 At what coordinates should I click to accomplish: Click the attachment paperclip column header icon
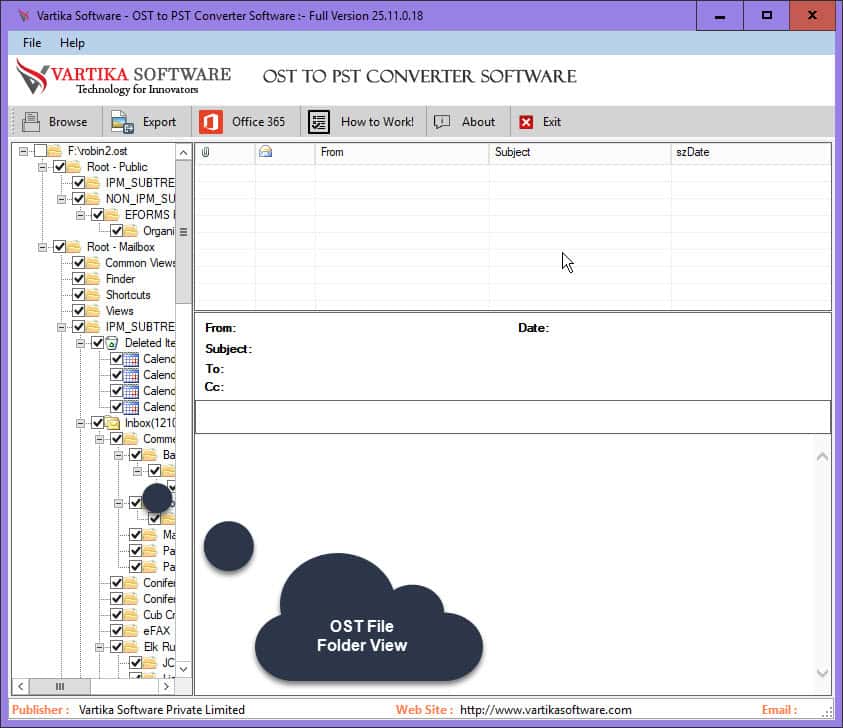pos(205,152)
